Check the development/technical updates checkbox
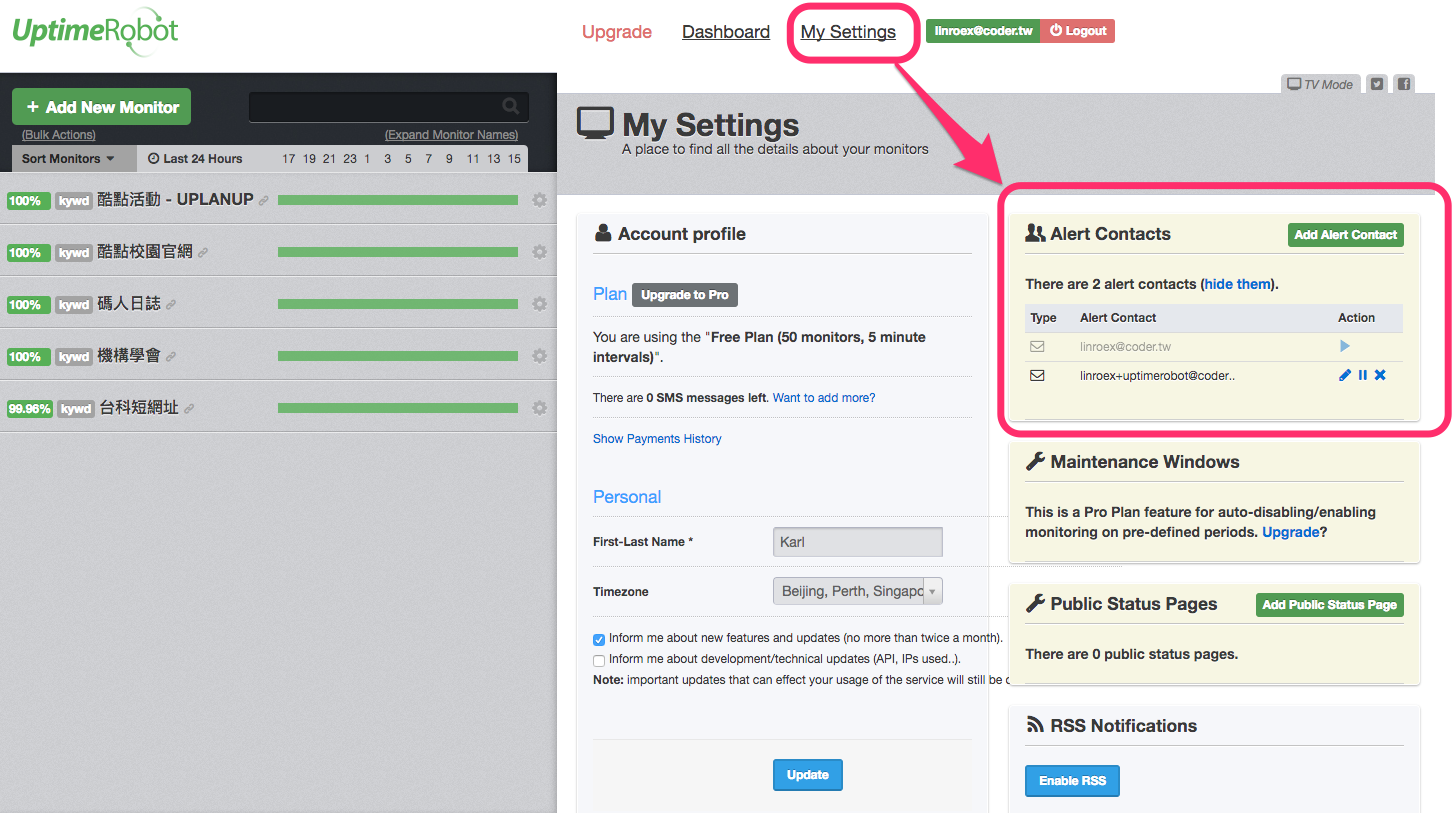The image size is (1452, 813). point(599,660)
